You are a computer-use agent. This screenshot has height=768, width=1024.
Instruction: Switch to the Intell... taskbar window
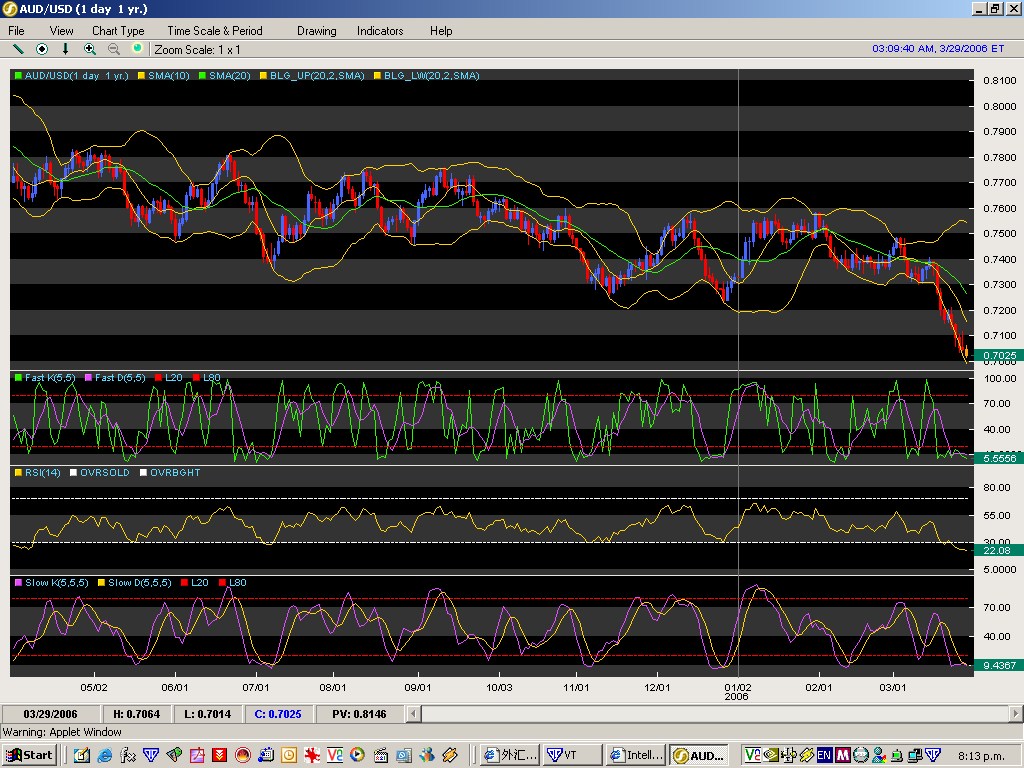coord(635,755)
